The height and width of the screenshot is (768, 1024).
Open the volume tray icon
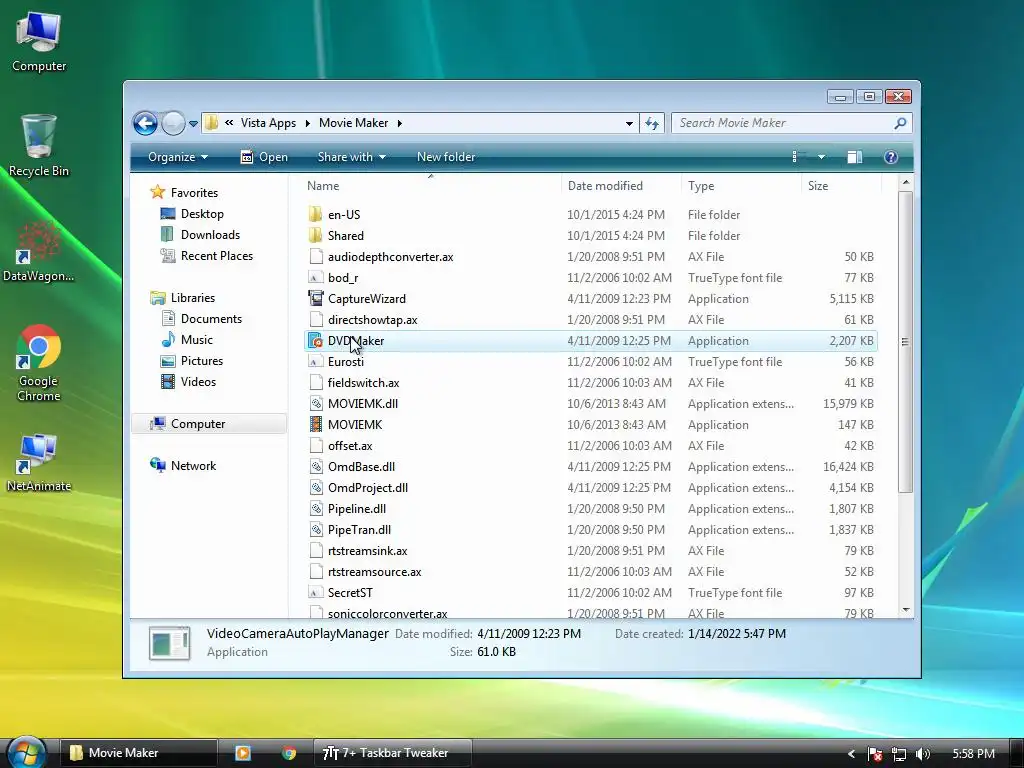tap(923, 754)
